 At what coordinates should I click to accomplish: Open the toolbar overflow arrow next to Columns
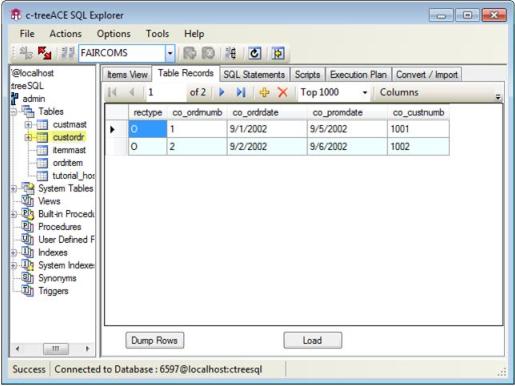(x=498, y=97)
